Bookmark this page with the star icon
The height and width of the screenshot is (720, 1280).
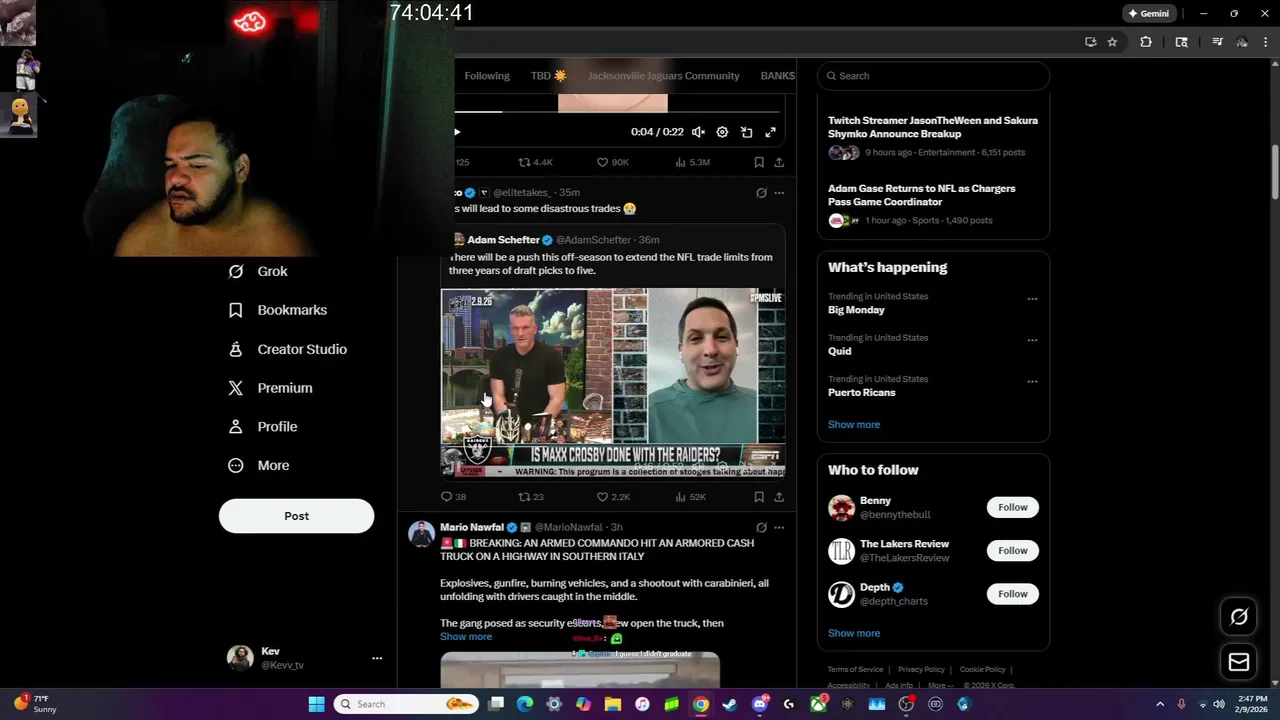pyautogui.click(x=1112, y=42)
